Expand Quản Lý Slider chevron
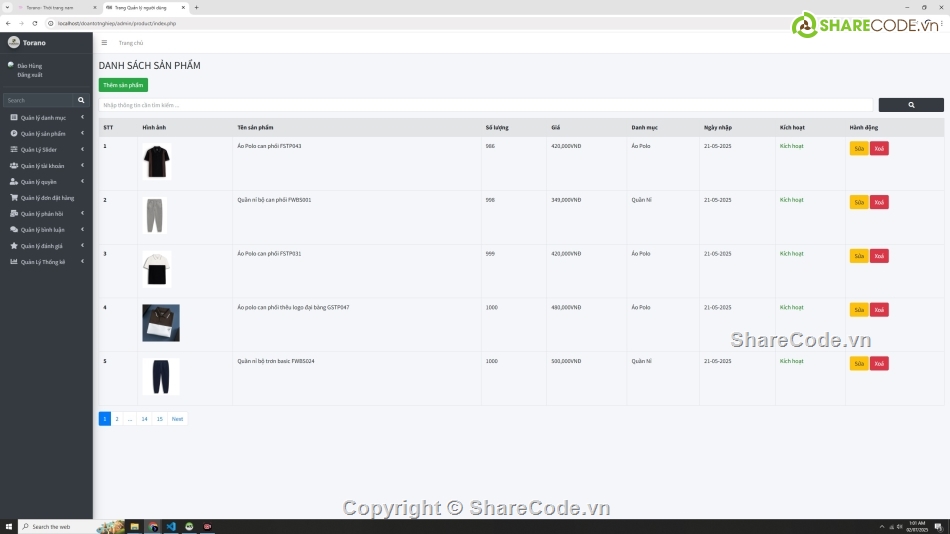This screenshot has height=534, width=950. (x=82, y=149)
